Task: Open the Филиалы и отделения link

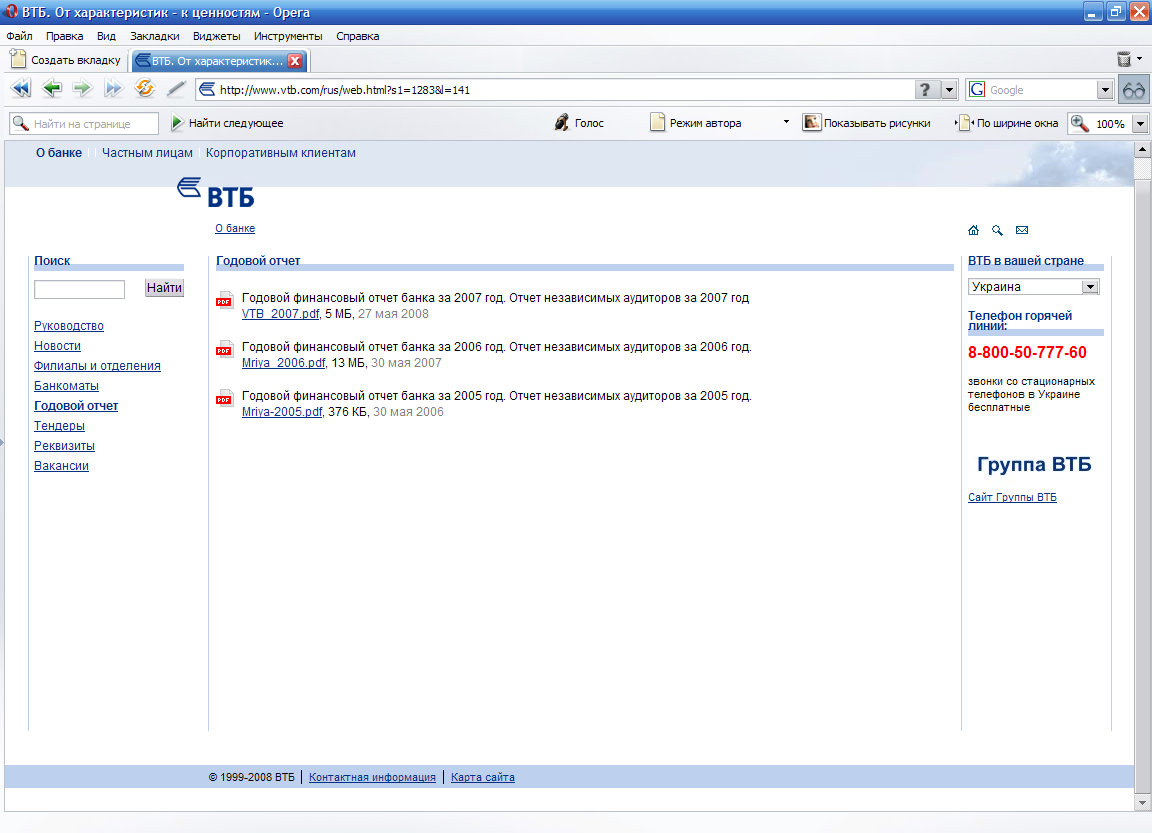Action: tap(97, 365)
